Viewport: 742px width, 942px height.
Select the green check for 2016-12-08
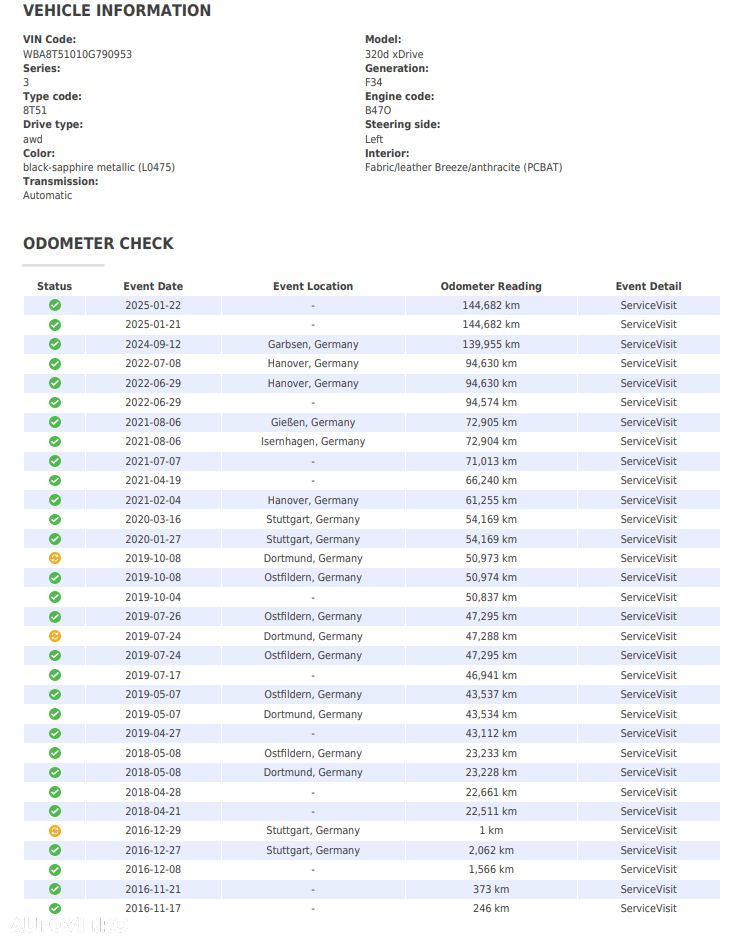55,870
